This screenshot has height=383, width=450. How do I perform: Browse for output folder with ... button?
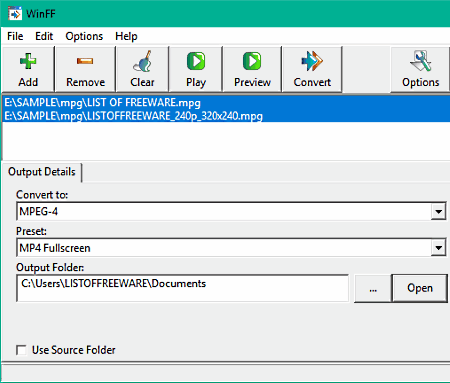coord(373,288)
